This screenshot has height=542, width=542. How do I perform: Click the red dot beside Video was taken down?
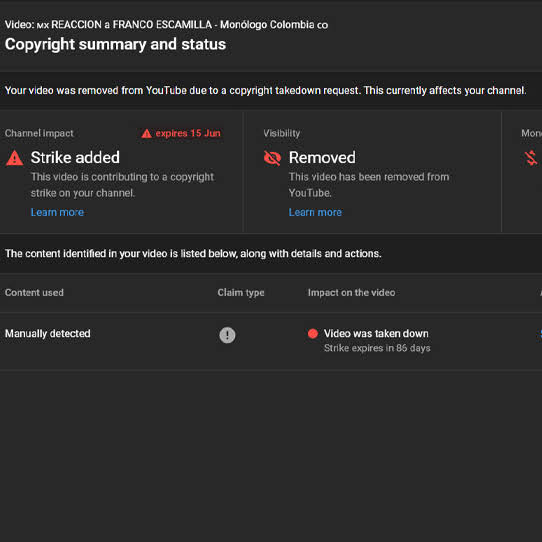313,334
